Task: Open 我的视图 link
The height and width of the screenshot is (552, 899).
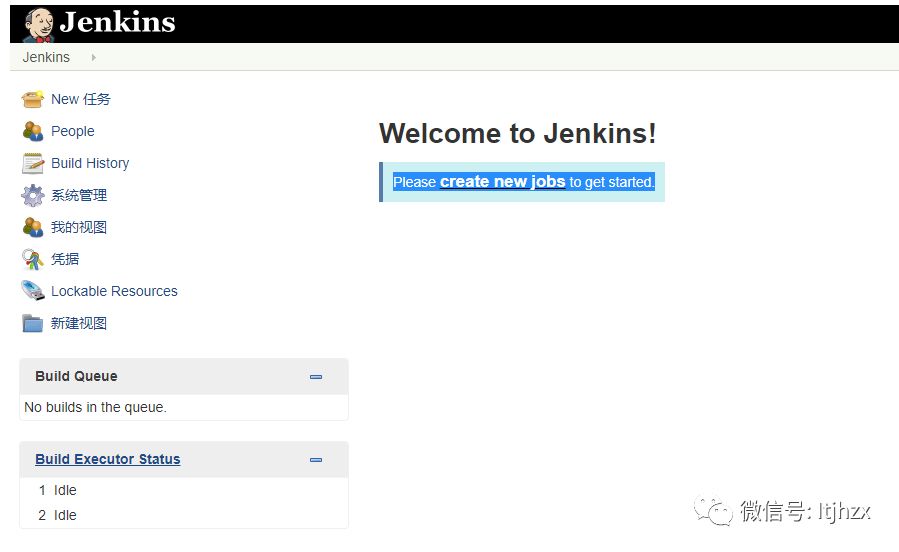Action: (x=79, y=228)
